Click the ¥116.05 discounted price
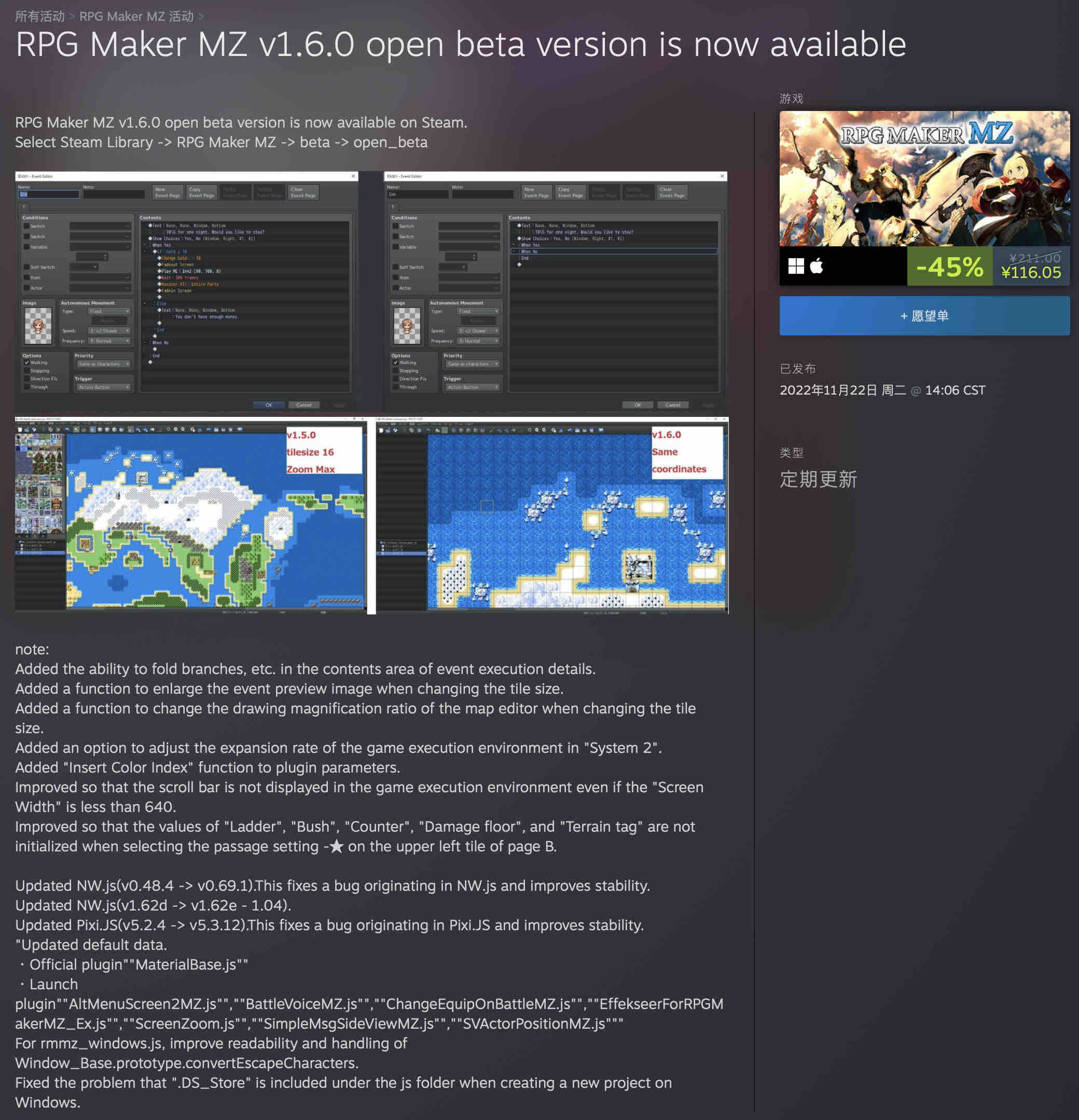Viewport: 1079px width, 1120px height. coord(1031,273)
